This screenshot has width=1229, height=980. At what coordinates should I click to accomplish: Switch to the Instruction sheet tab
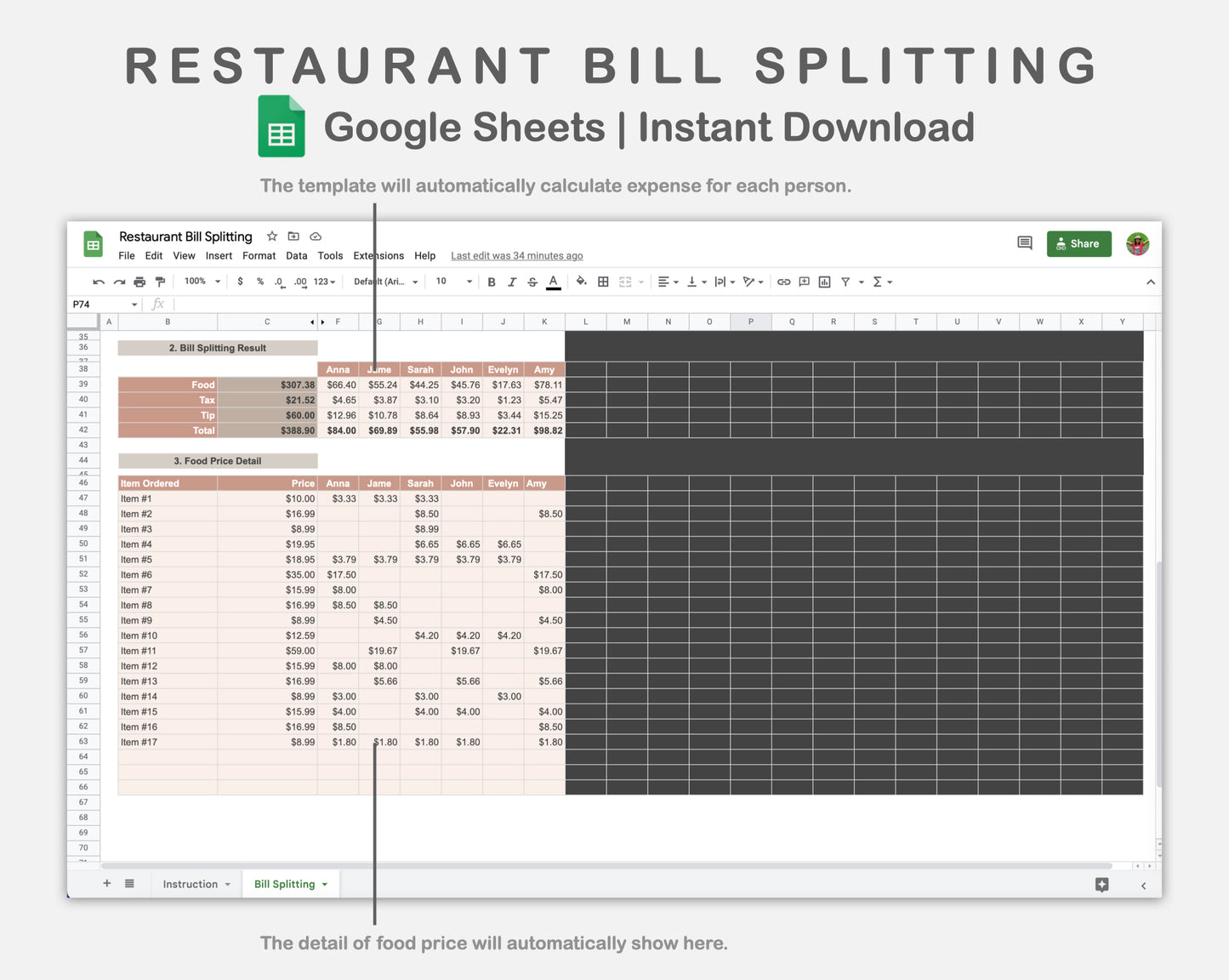[190, 885]
